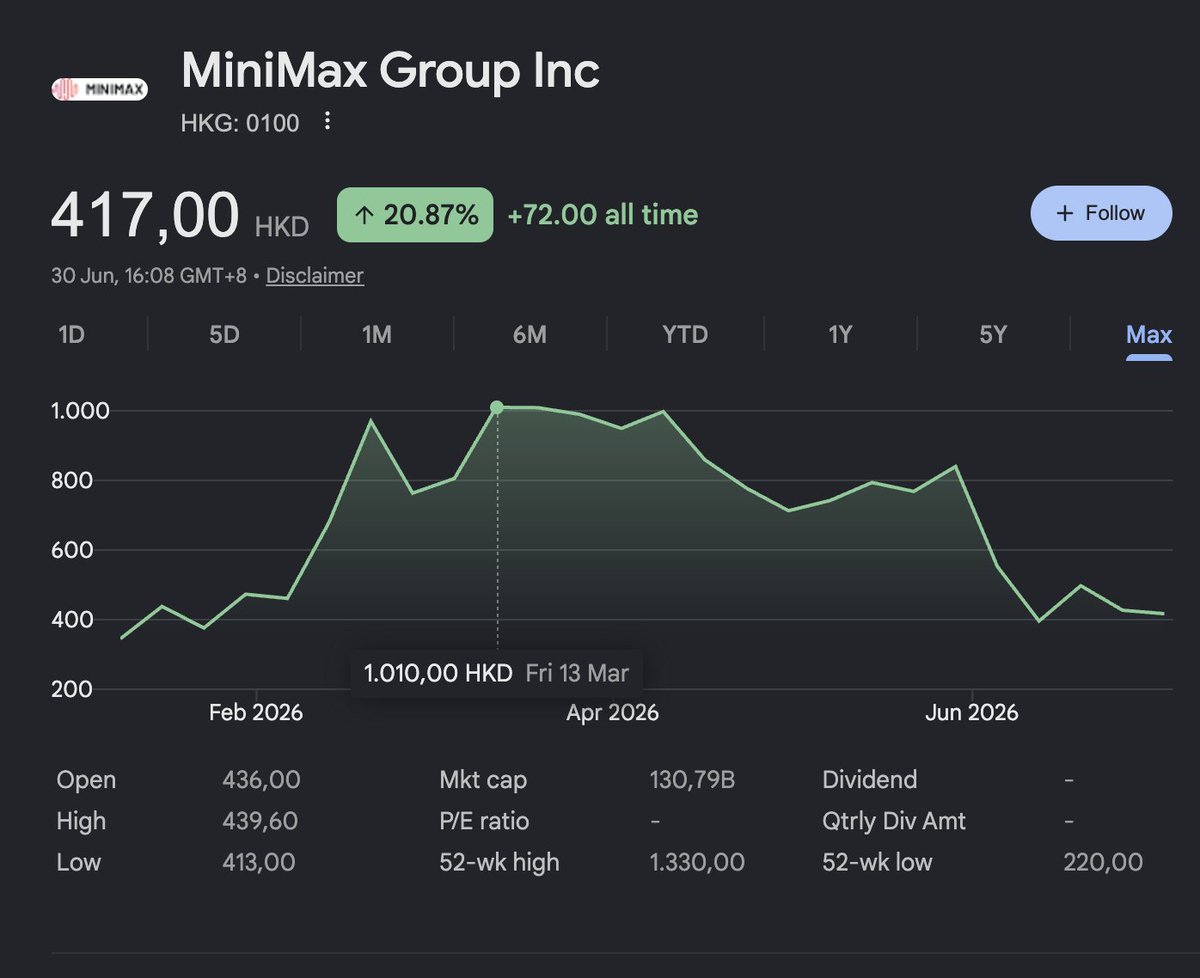The image size is (1200, 978).
Task: Click the MiniMax company logo
Action: point(99,90)
